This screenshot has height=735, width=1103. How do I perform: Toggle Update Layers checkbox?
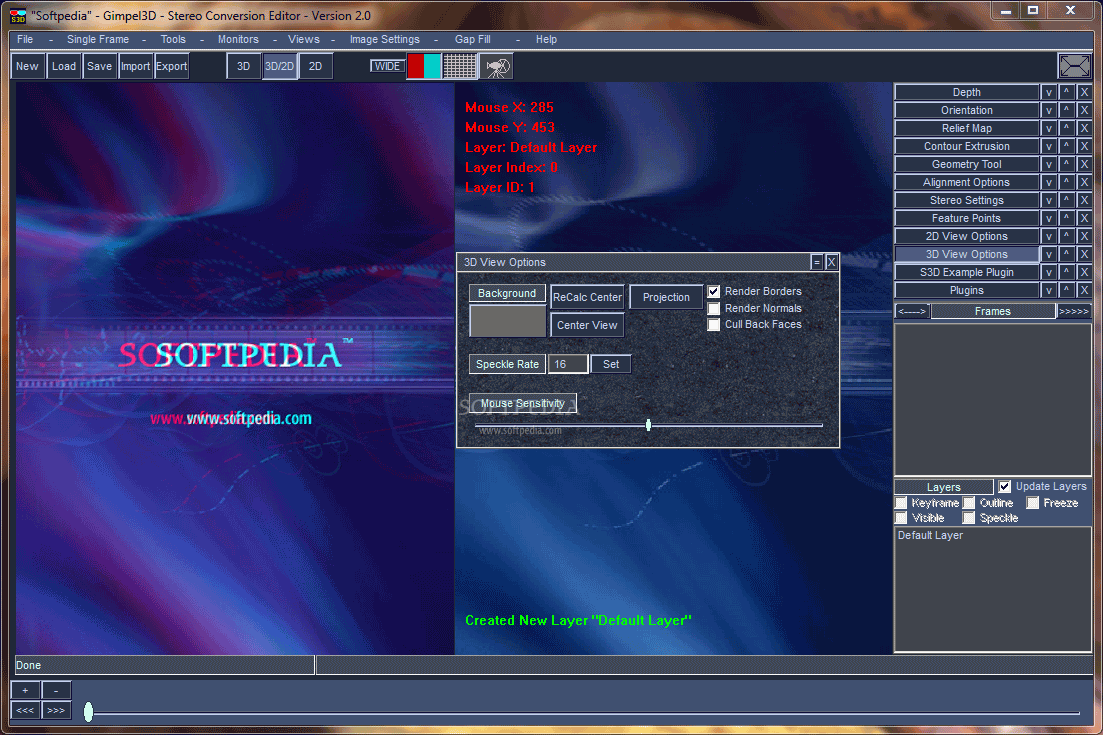1005,487
